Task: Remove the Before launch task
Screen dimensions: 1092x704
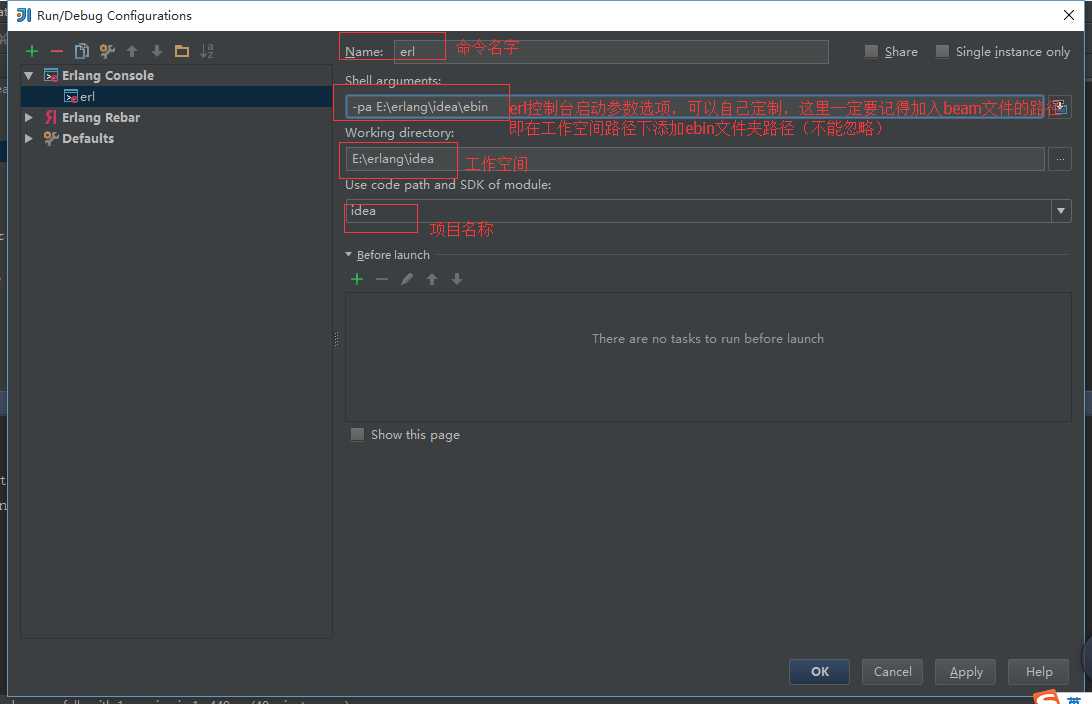Action: click(382, 279)
